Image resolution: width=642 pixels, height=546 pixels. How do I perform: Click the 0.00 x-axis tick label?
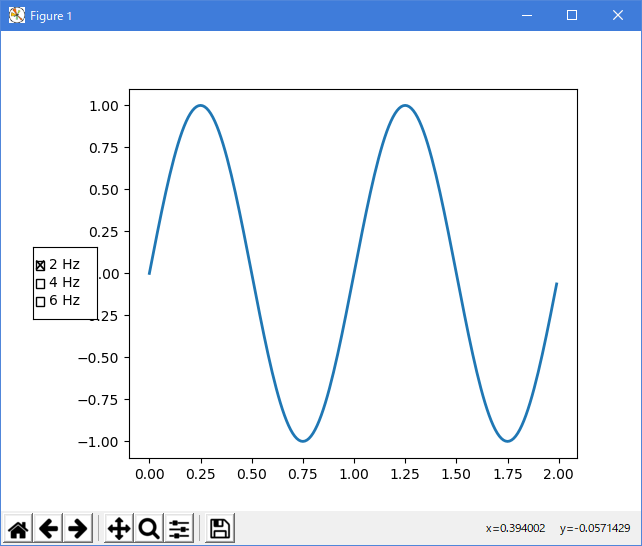[x=150, y=474]
